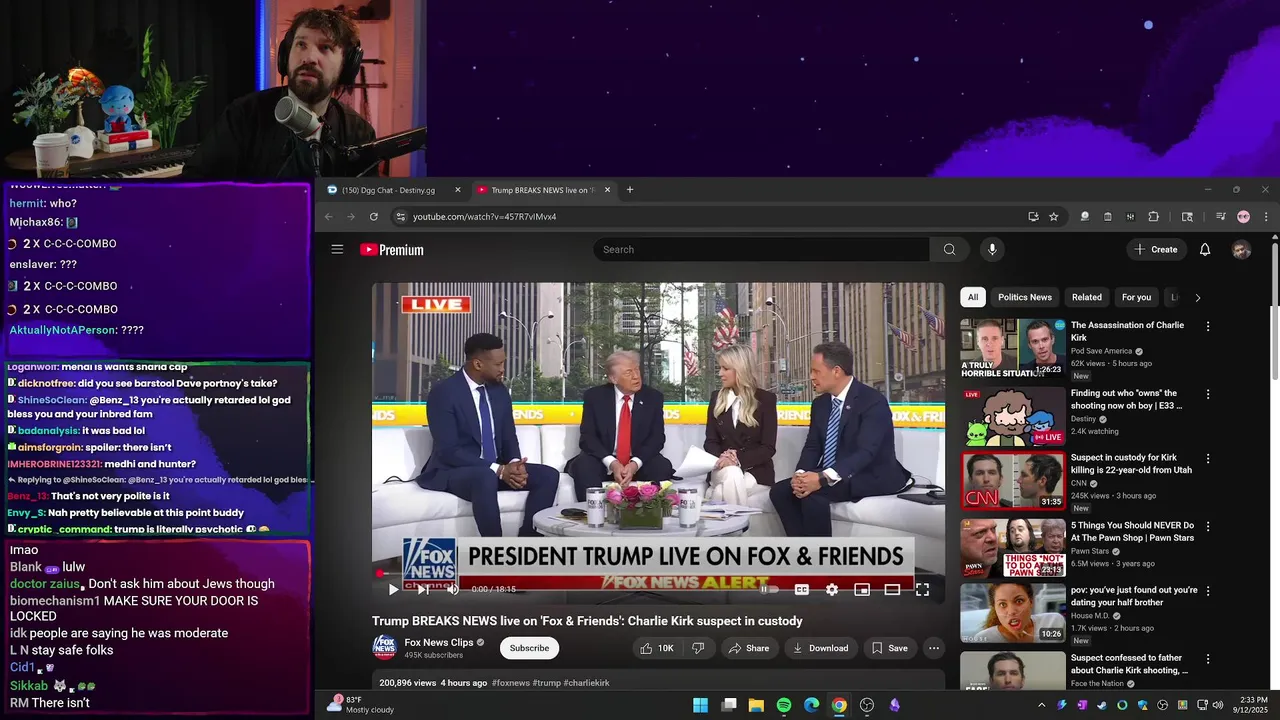The height and width of the screenshot is (720, 1280).
Task: Start voice search with the microphone icon
Action: [x=992, y=249]
